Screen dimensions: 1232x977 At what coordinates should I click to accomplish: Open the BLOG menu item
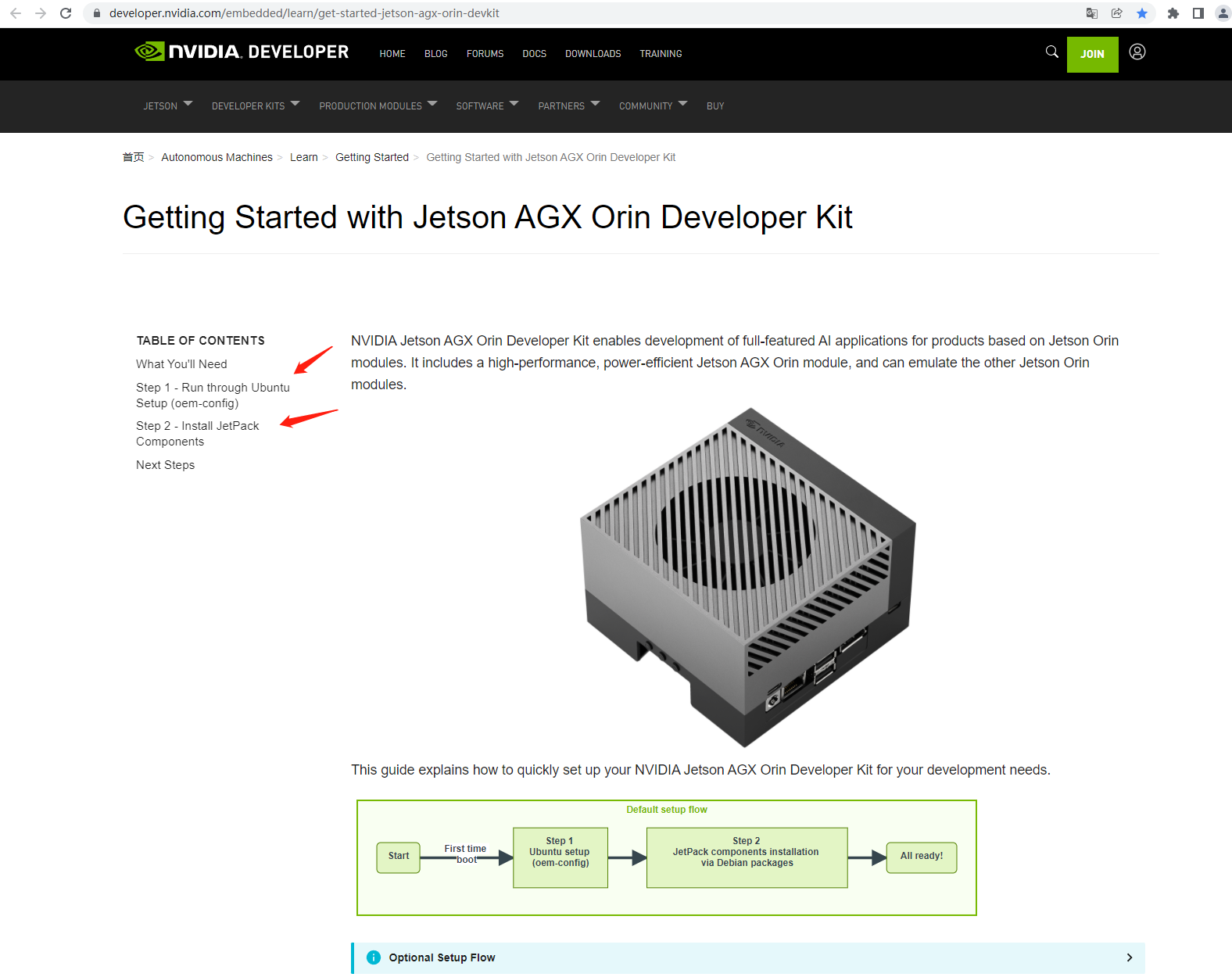[x=436, y=54]
